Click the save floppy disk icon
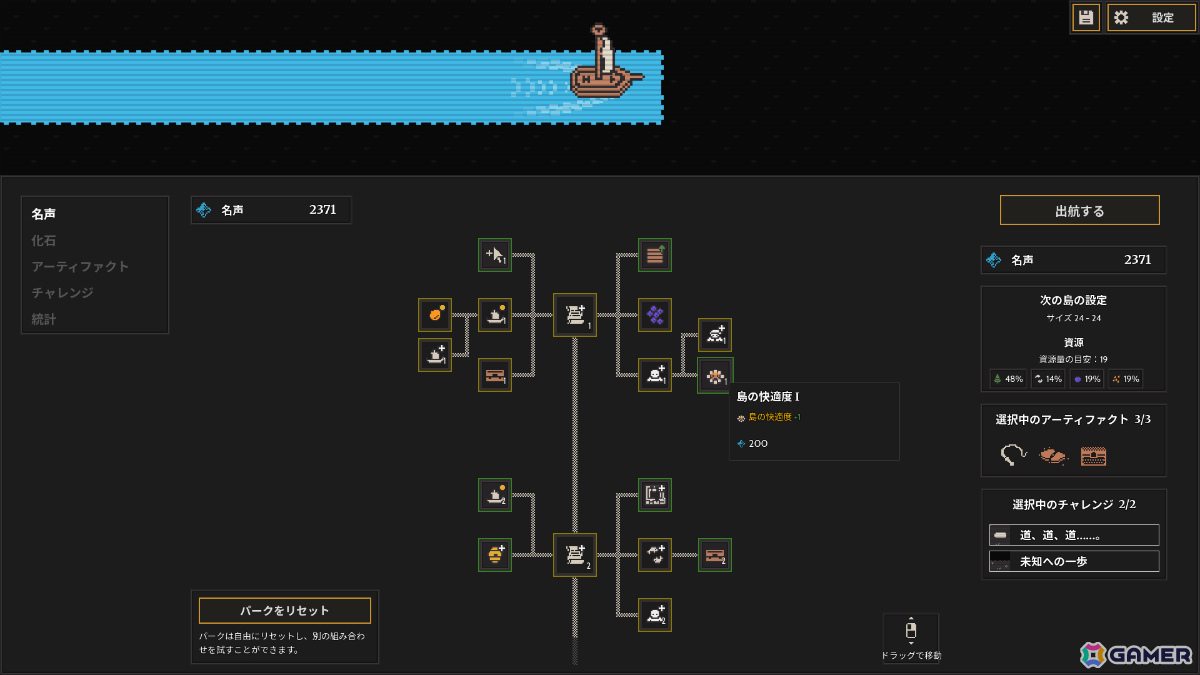This screenshot has width=1200, height=675. click(x=1086, y=17)
